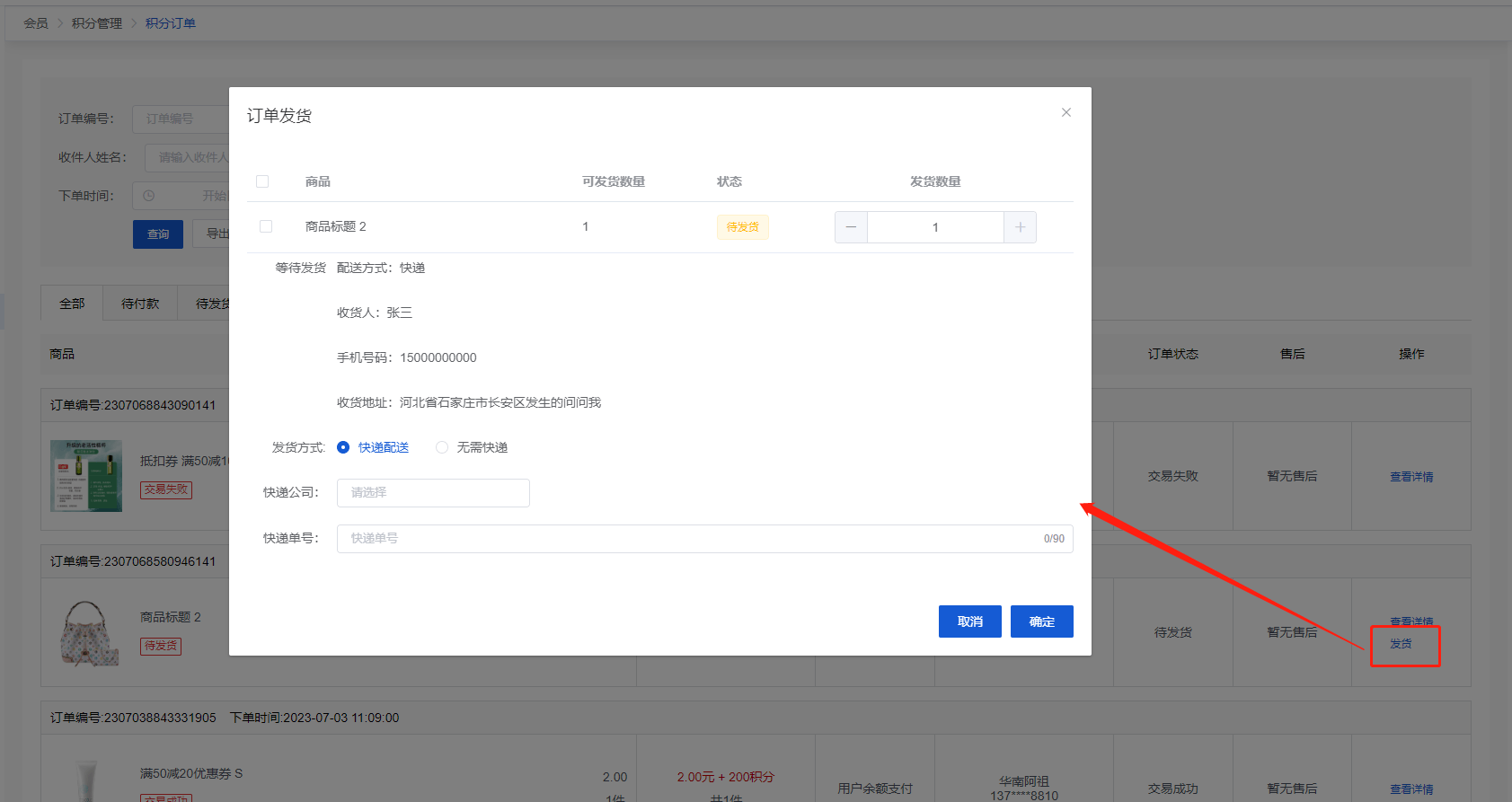This screenshot has width=1512, height=802.
Task: Click 积分管理 breadcrumb item
Action: click(x=97, y=23)
